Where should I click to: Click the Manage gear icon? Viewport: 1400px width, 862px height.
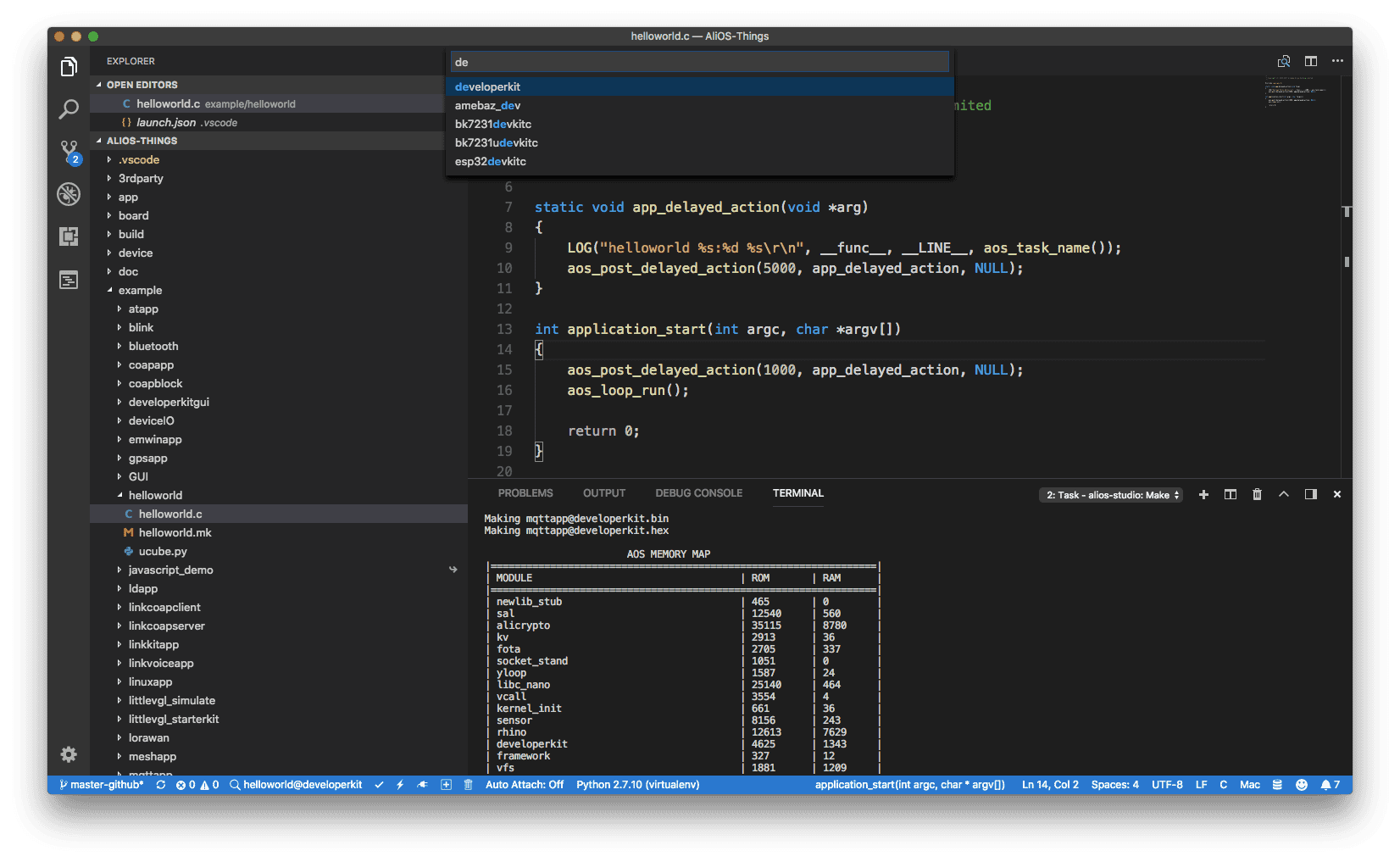[69, 754]
